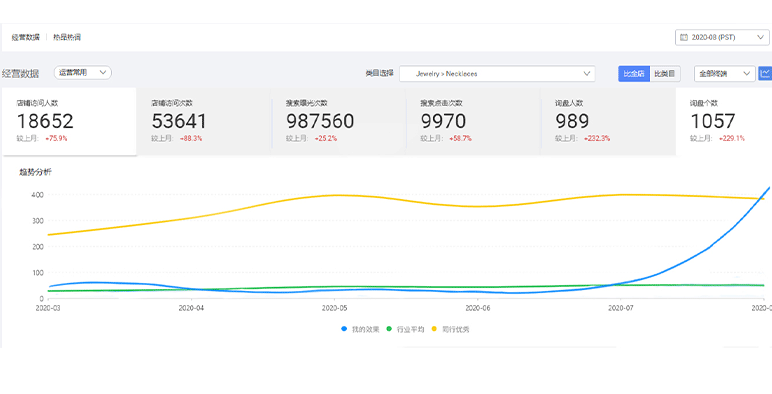772x394 pixels.
Task: Switch to the second top tab beside 经营数据
Action: tap(67, 37)
